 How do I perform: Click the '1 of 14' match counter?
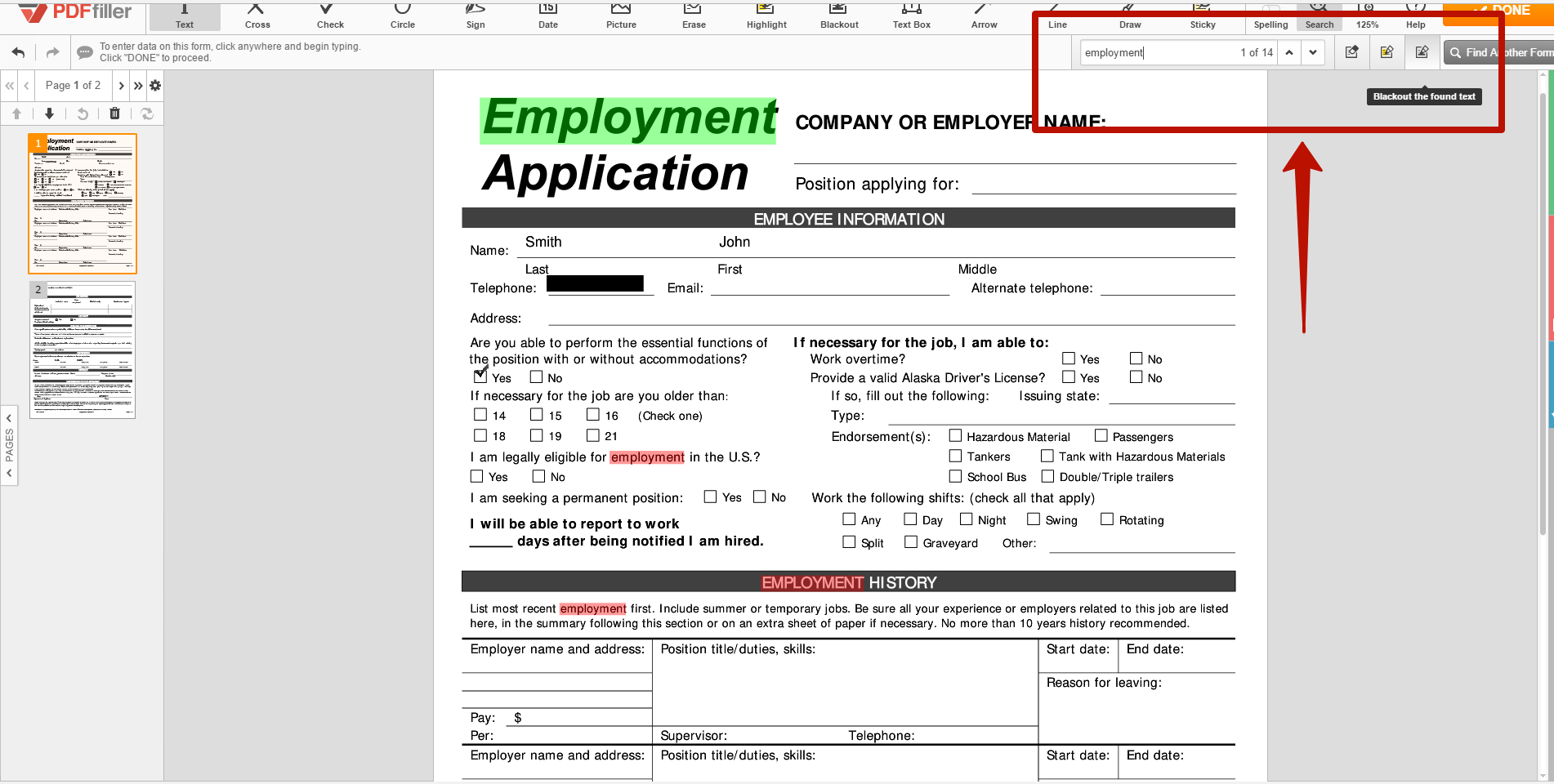click(1256, 52)
